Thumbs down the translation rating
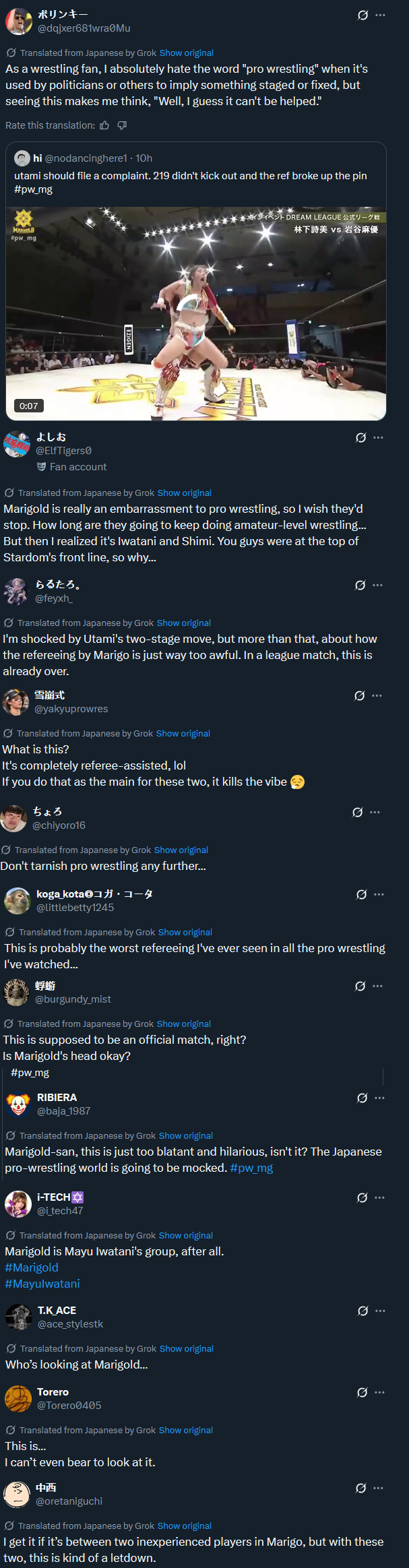 (122, 125)
